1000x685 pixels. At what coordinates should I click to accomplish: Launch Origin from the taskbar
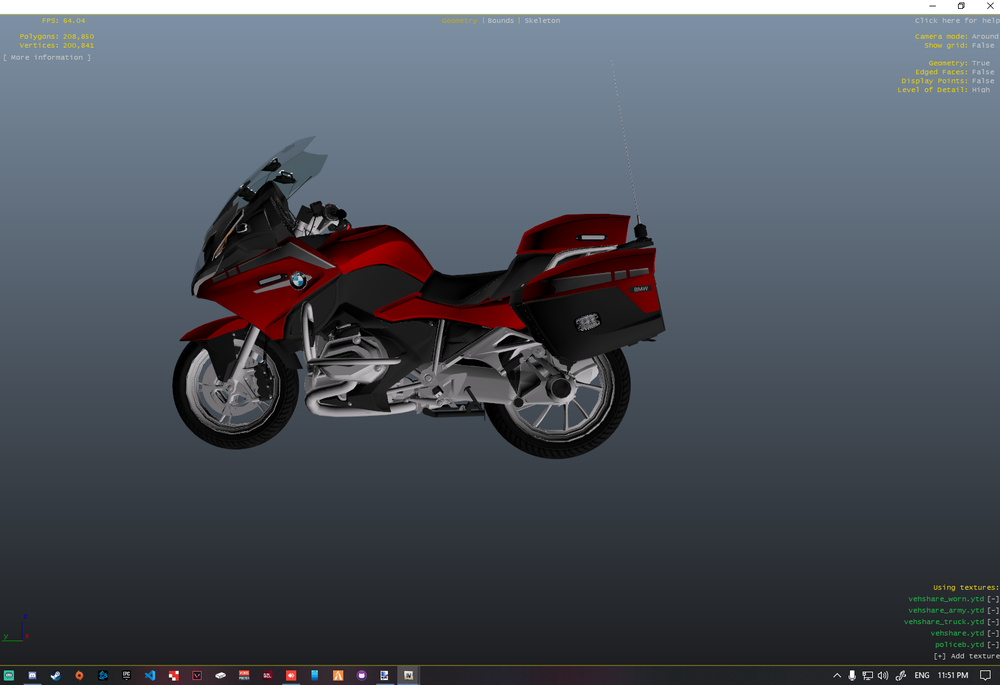click(79, 676)
